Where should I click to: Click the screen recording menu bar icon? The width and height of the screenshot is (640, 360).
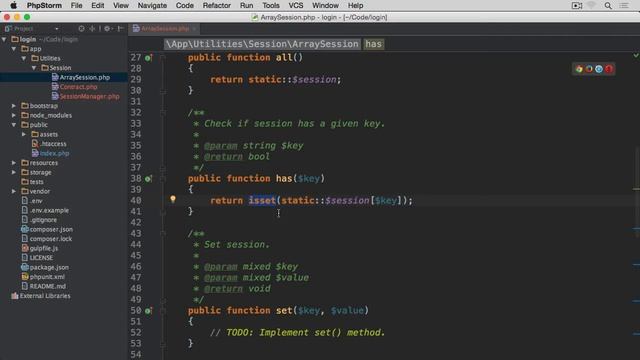[576, 5]
